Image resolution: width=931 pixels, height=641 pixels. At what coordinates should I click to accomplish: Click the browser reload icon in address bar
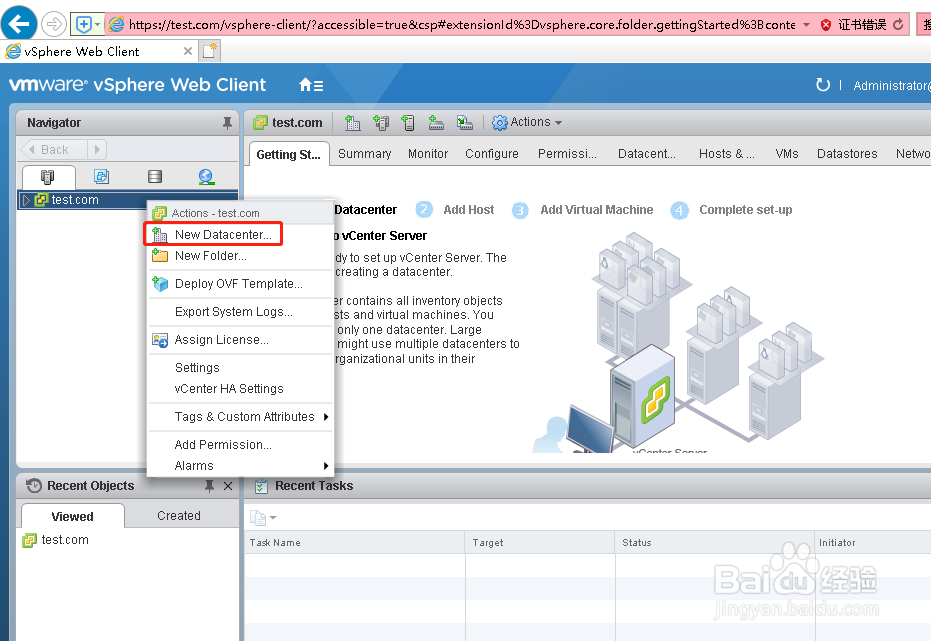click(x=898, y=24)
